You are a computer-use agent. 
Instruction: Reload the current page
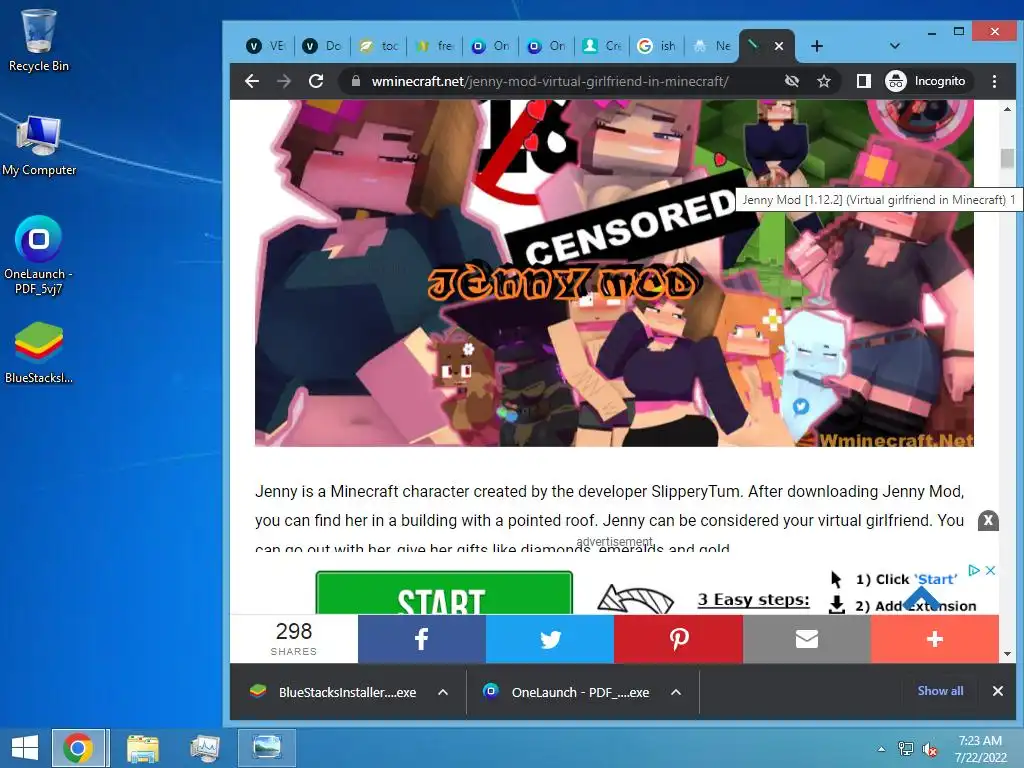[316, 81]
